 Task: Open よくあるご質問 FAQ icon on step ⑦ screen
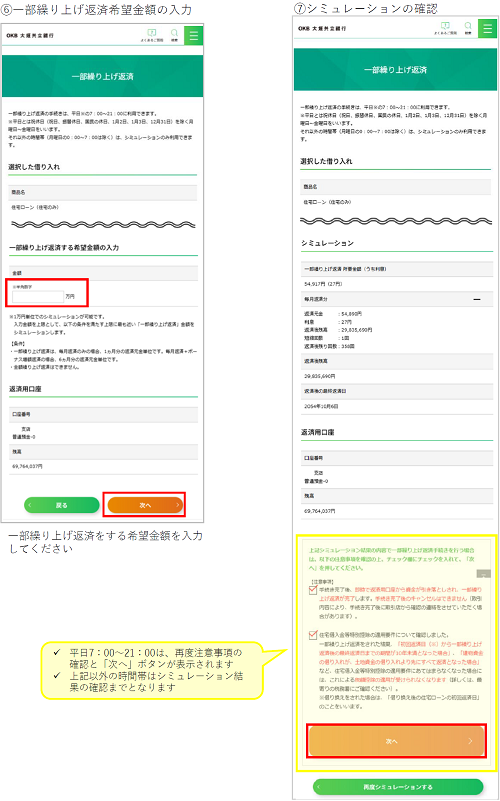[445, 28]
